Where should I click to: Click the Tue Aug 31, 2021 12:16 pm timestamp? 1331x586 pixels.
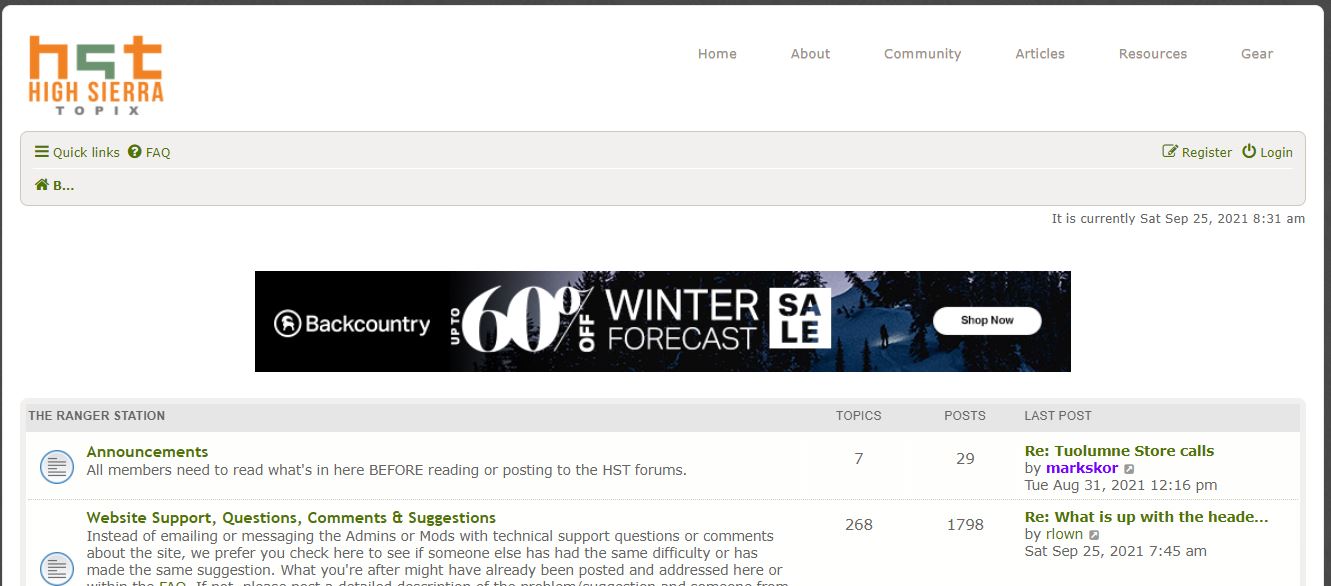(1121, 485)
